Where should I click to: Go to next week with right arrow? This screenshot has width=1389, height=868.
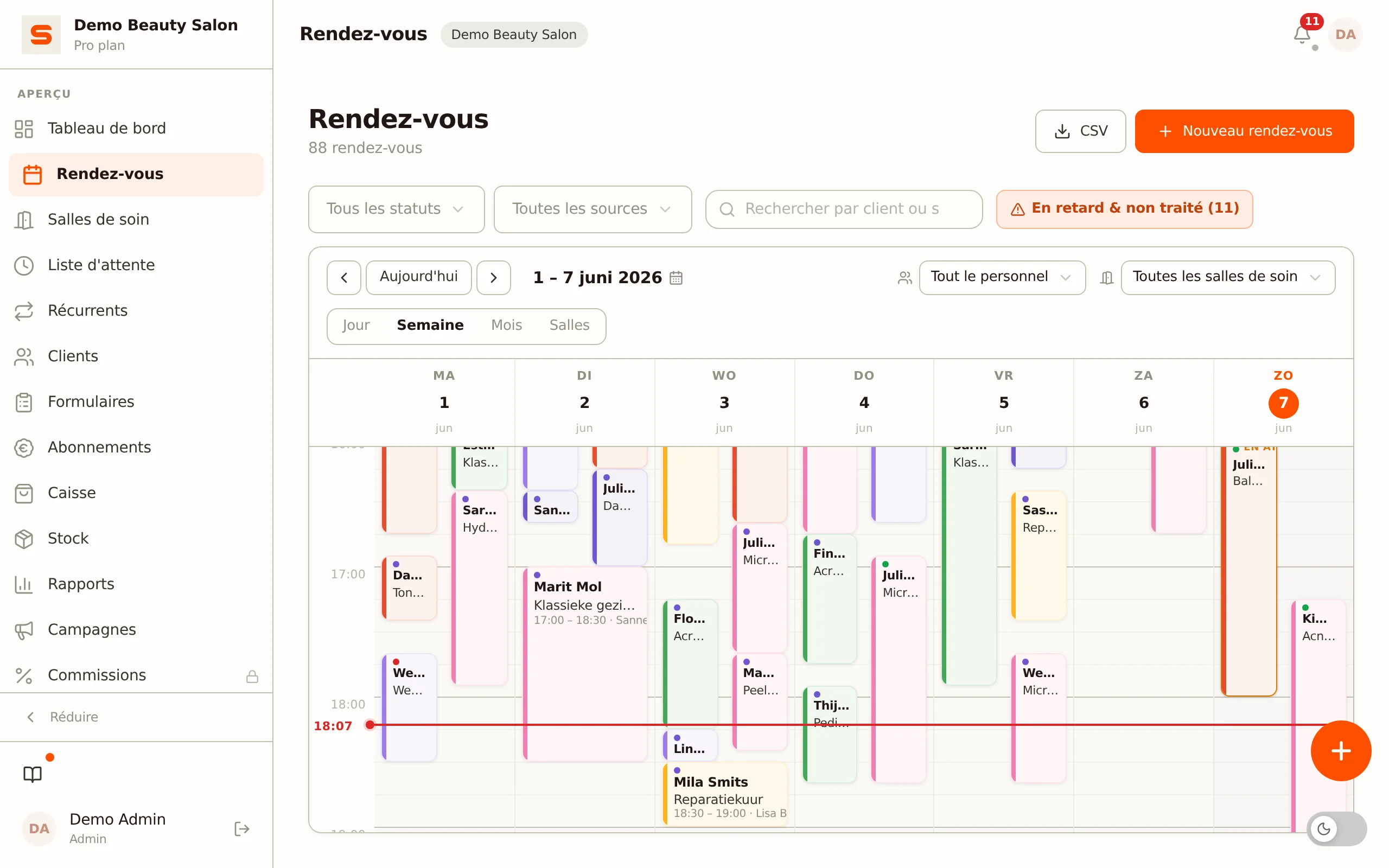[x=494, y=278]
